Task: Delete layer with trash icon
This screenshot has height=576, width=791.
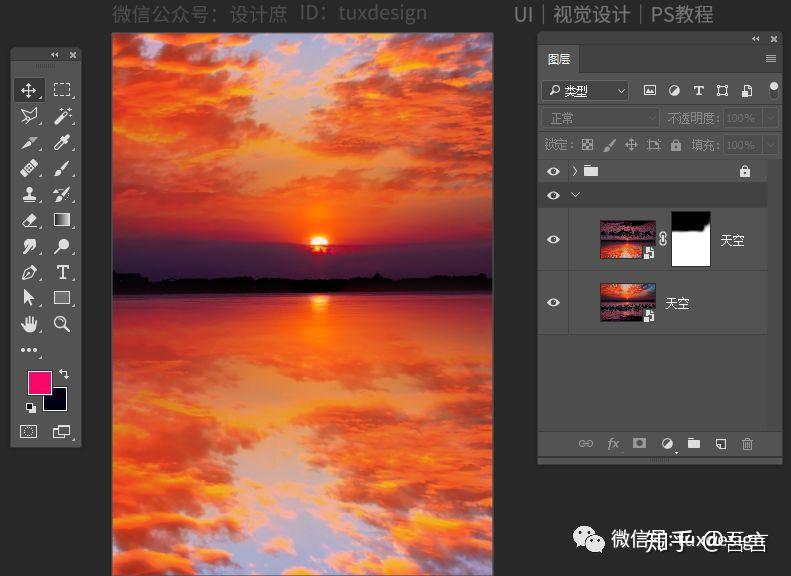Action: click(748, 443)
